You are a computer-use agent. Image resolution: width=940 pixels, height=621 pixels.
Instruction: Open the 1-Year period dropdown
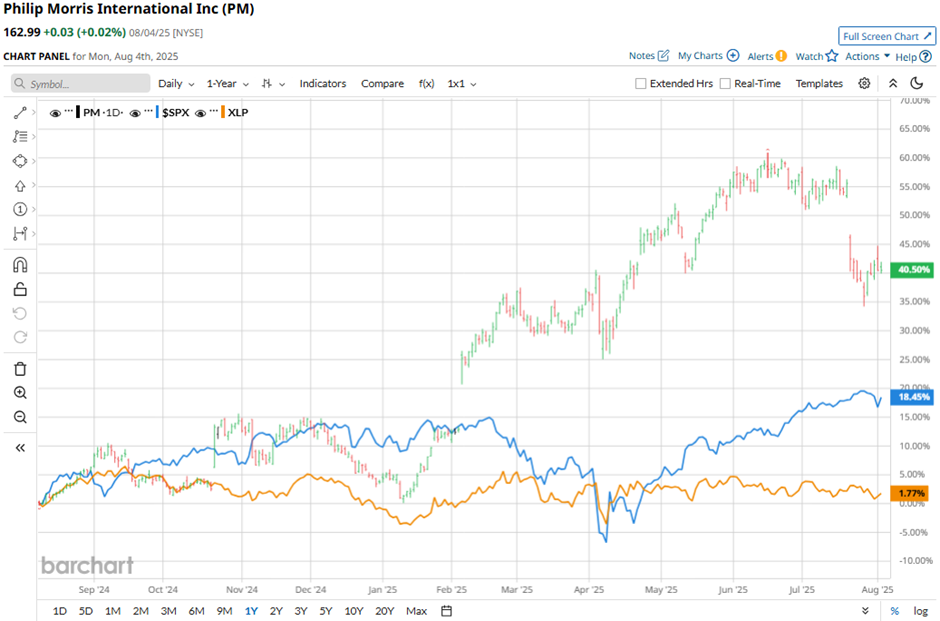tap(228, 83)
